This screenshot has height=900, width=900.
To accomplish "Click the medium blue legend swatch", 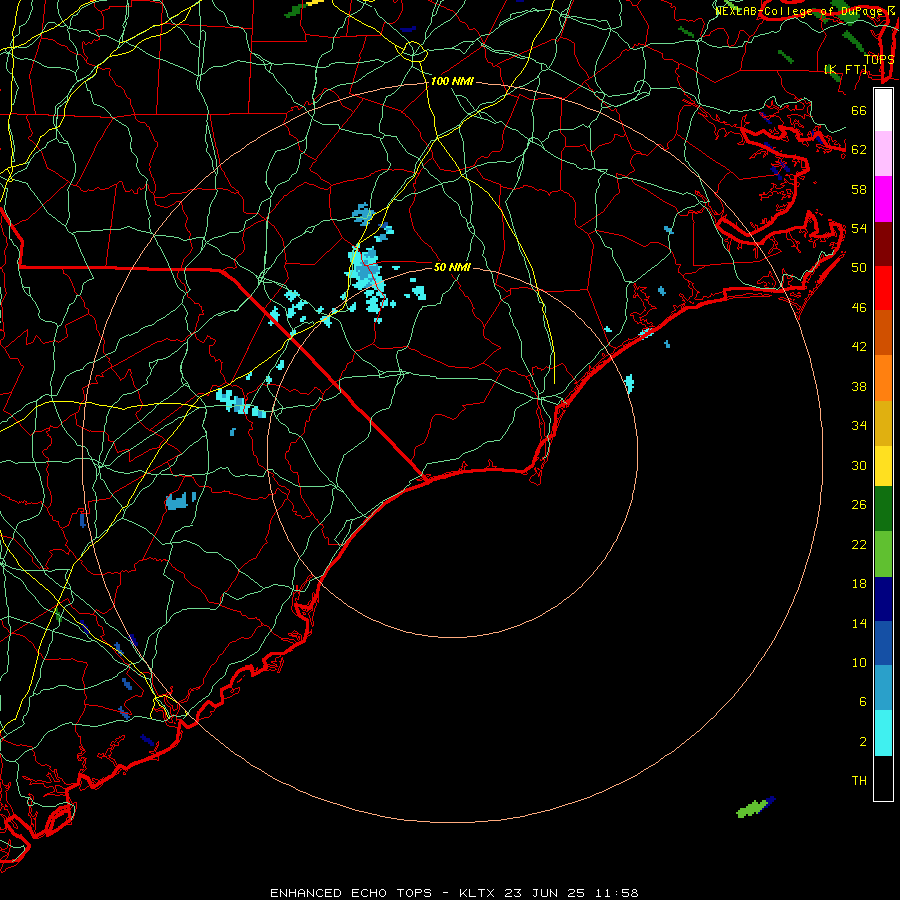I will pyautogui.click(x=883, y=643).
